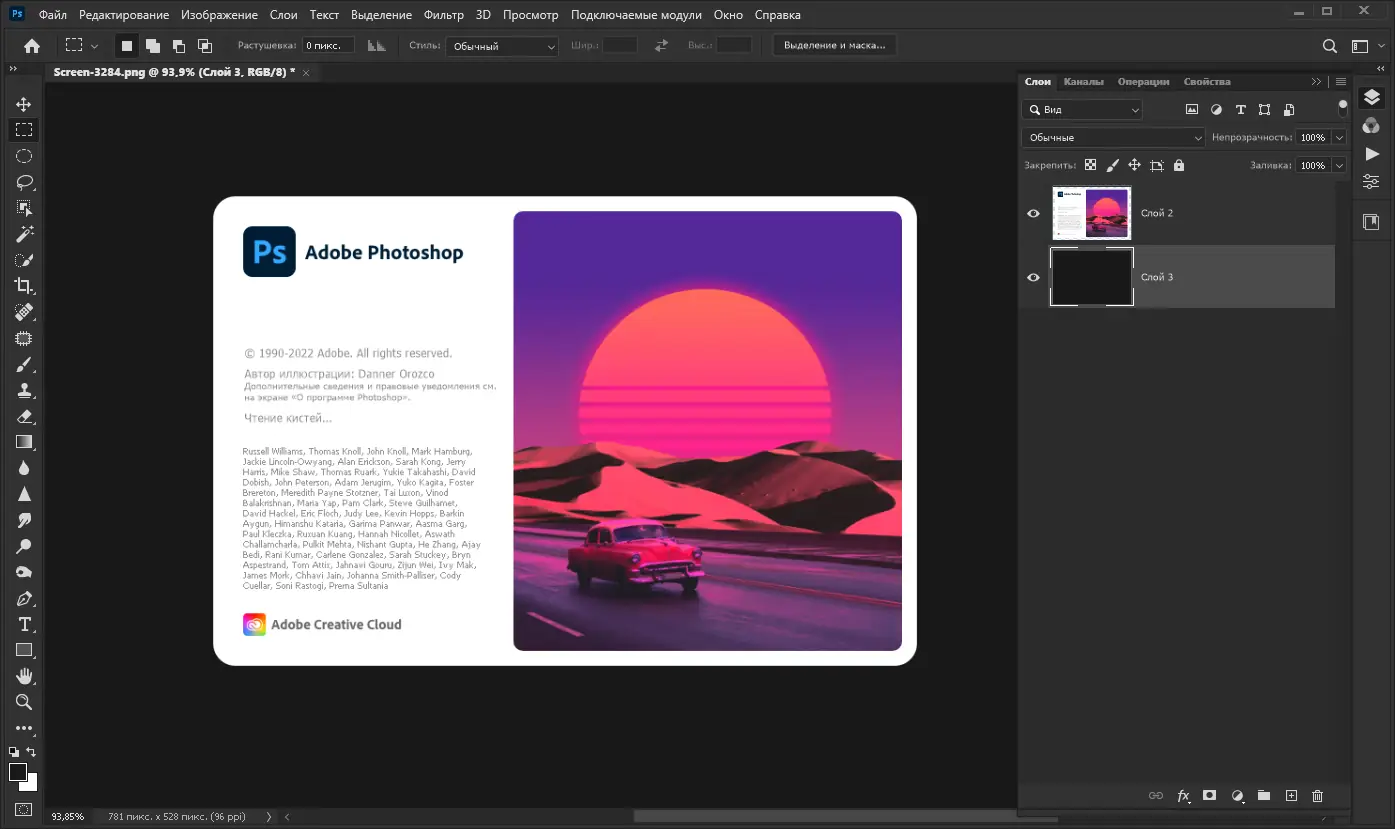Open the blending mode dropdown 'Обычные'
Viewport: 1395px width, 829px height.
point(1112,137)
